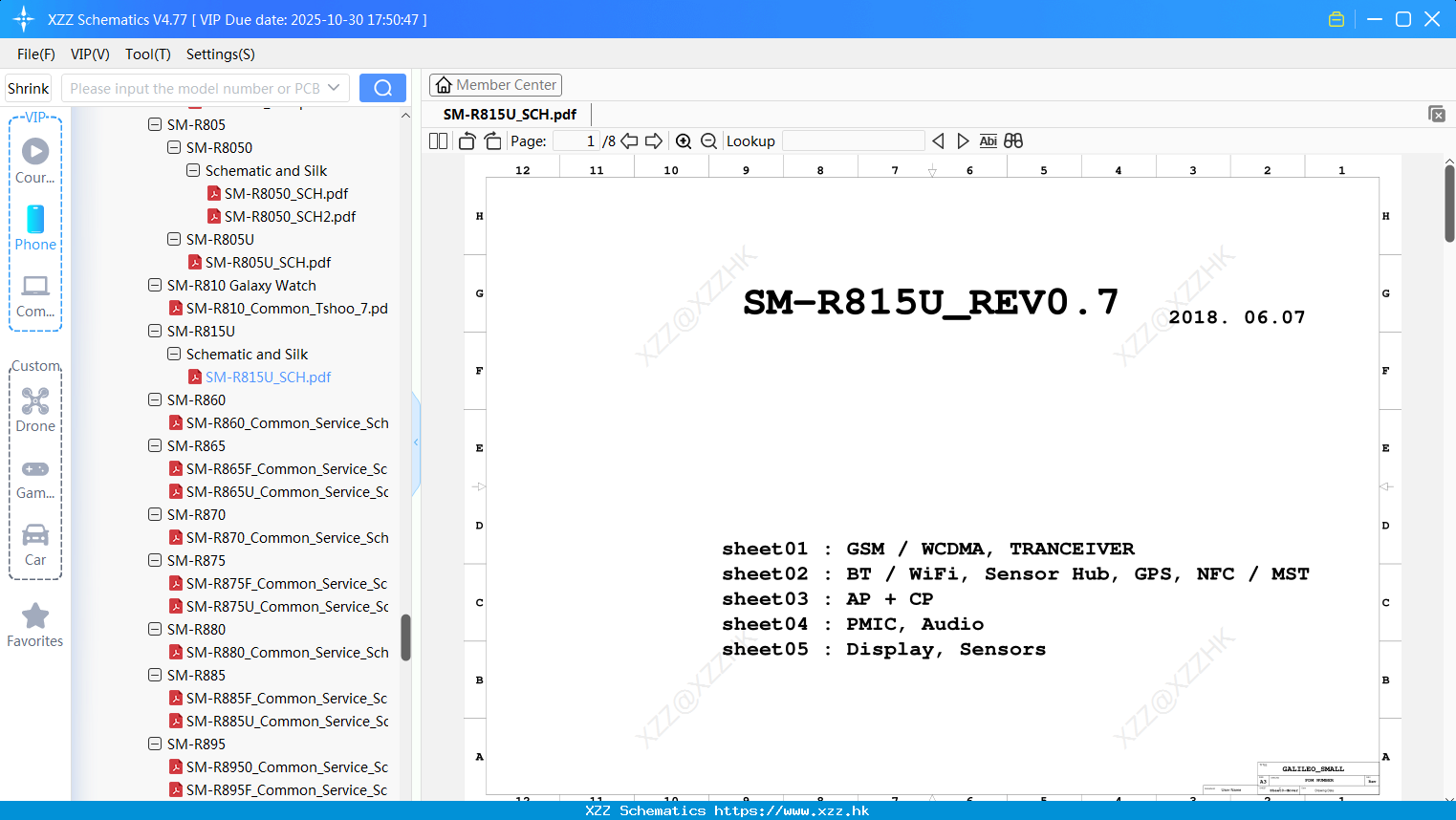Close the PDF tab panel icon
This screenshot has height=820, width=1456.
pos(1437,114)
